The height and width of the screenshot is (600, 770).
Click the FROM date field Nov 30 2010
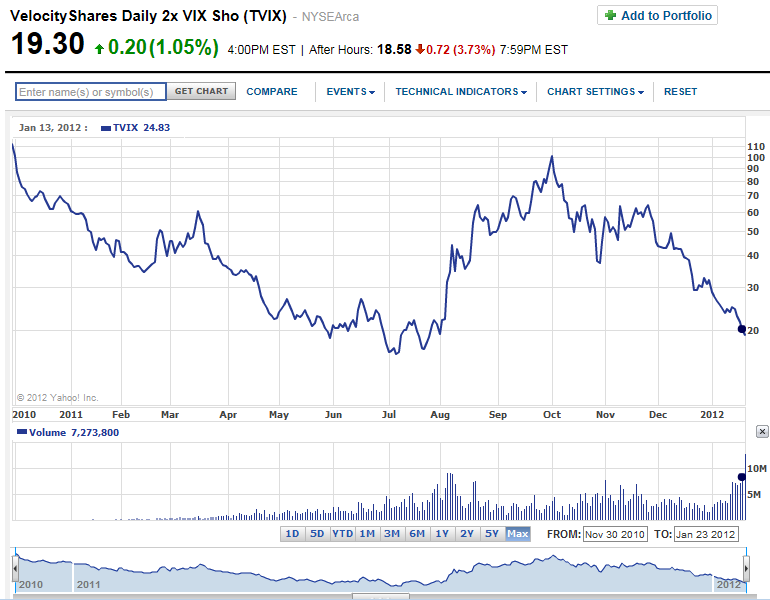coord(615,534)
